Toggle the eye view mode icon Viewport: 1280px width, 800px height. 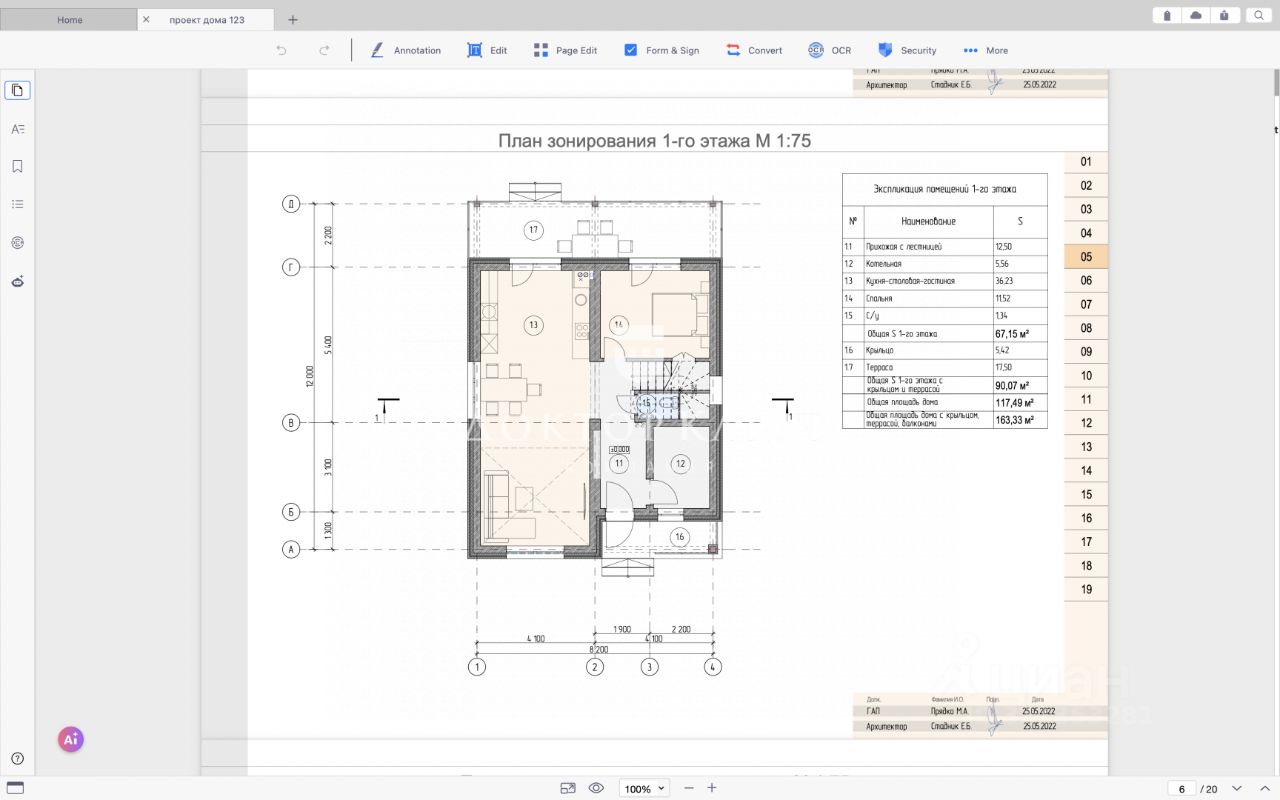pos(596,788)
